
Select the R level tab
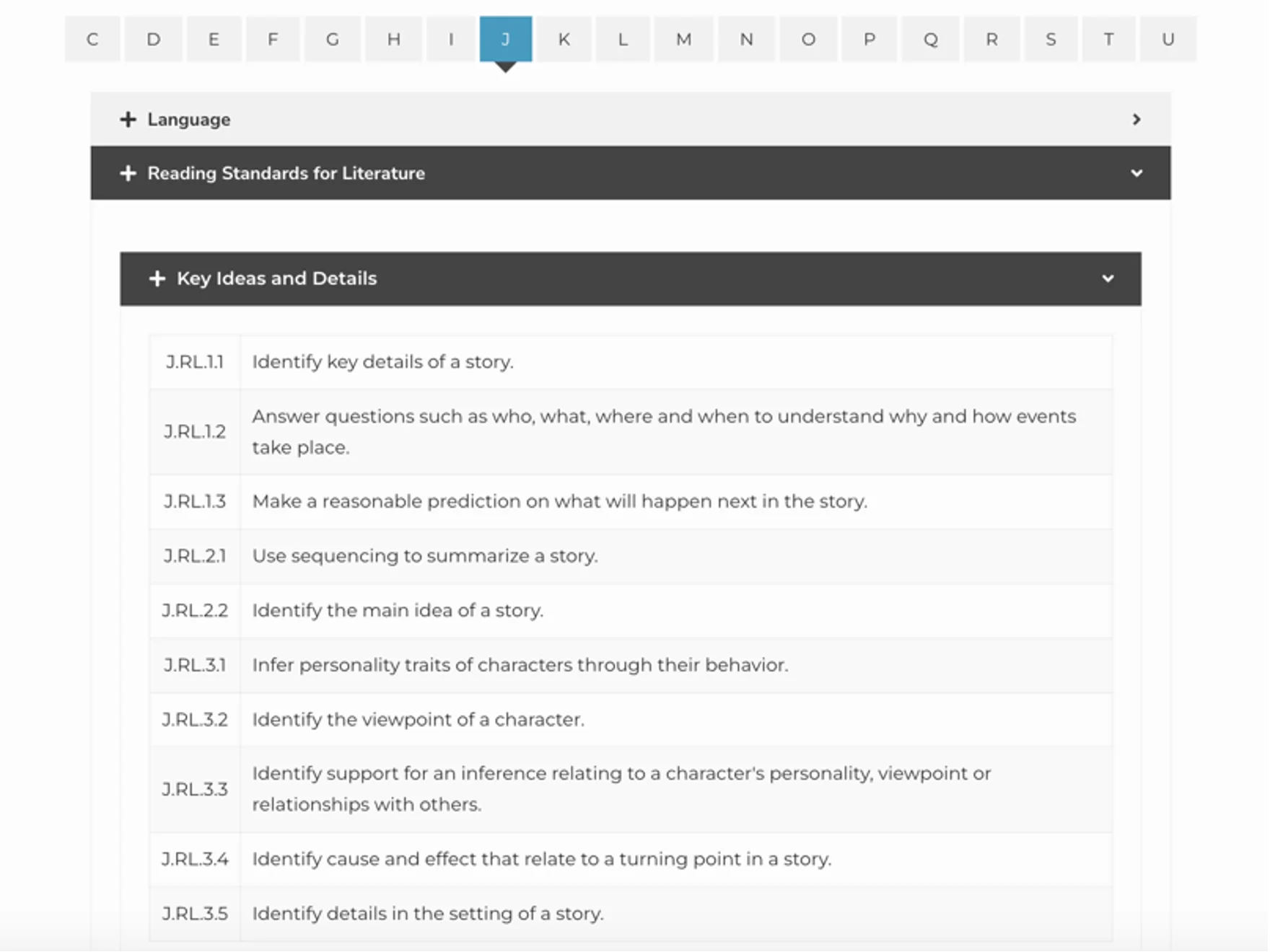click(x=992, y=39)
